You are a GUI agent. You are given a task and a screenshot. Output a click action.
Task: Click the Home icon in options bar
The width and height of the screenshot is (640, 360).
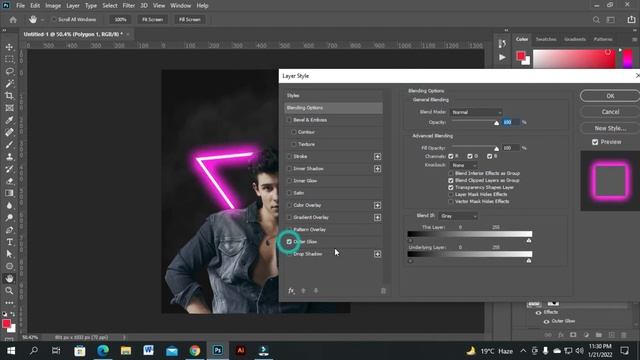pos(13,20)
